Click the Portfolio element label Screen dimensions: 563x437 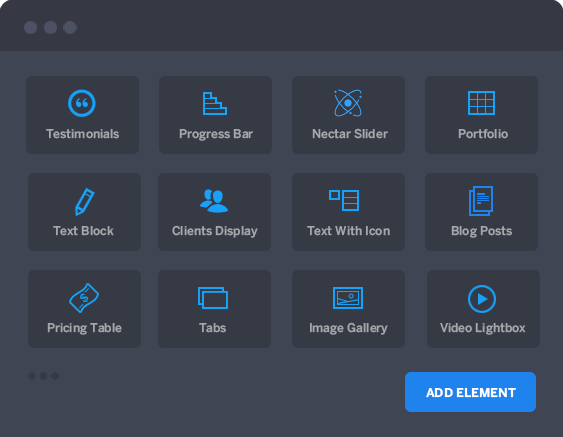[483, 134]
